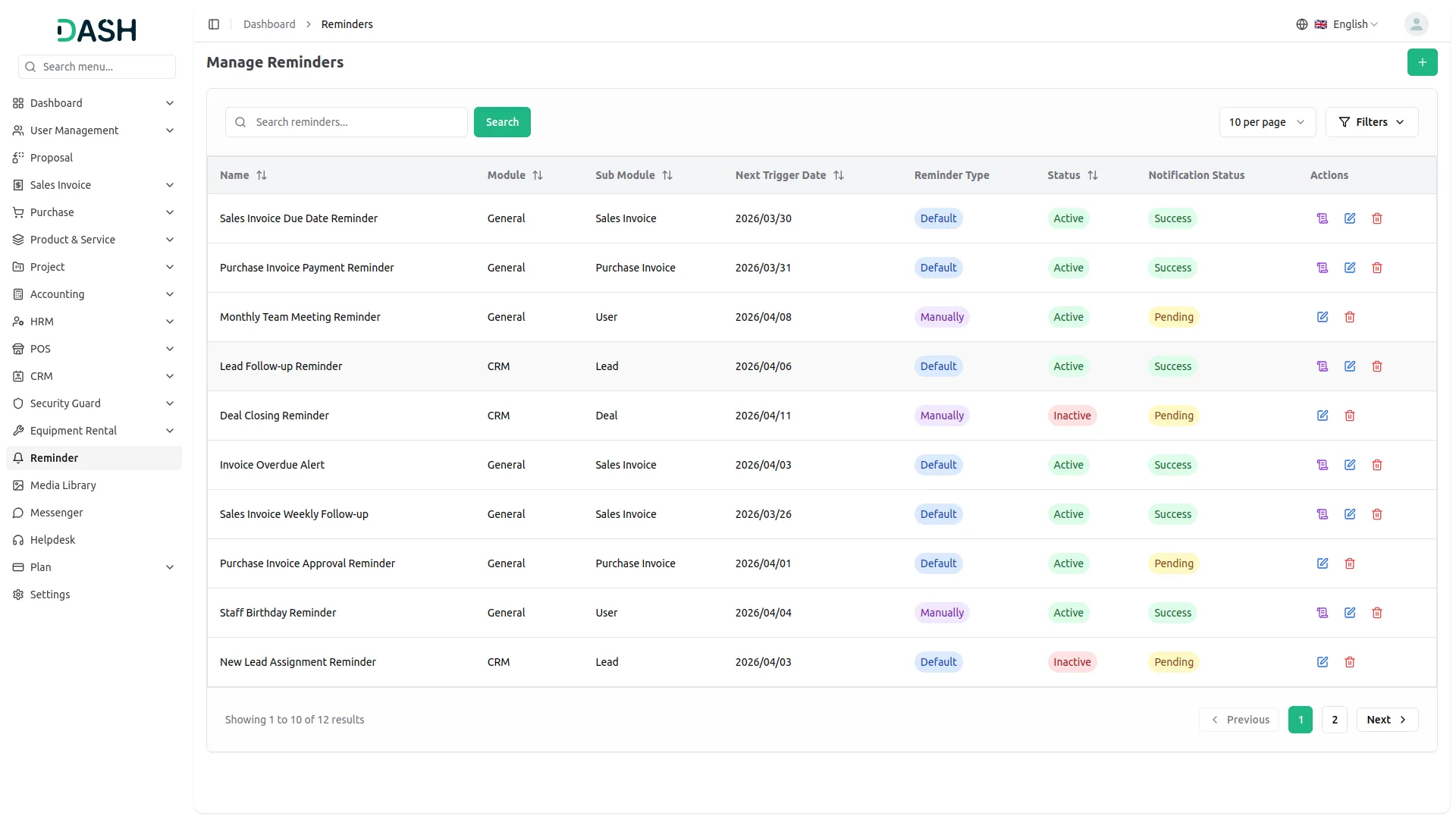This screenshot has height=819, width=1456.
Task: Open Helpdesk from the sidebar
Action: [94, 540]
